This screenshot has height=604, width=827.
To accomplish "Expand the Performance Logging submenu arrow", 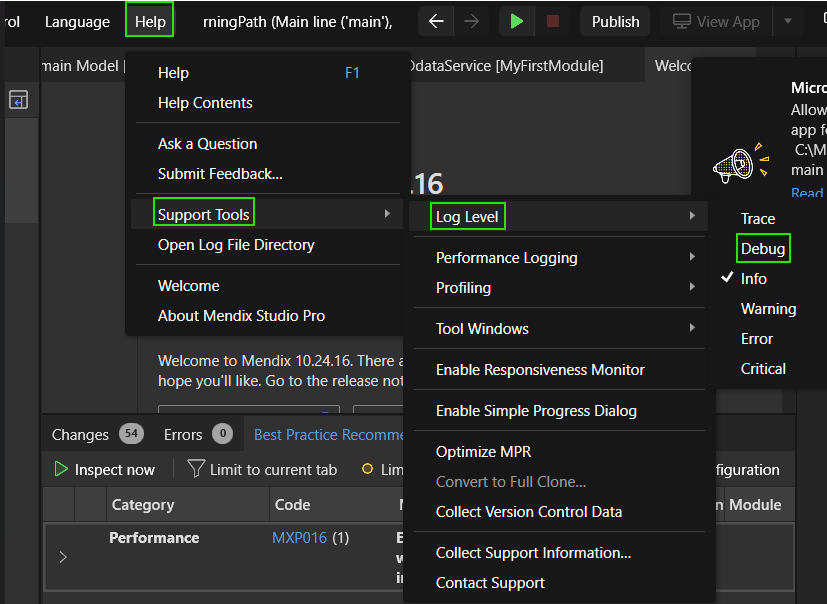I will 692,257.
